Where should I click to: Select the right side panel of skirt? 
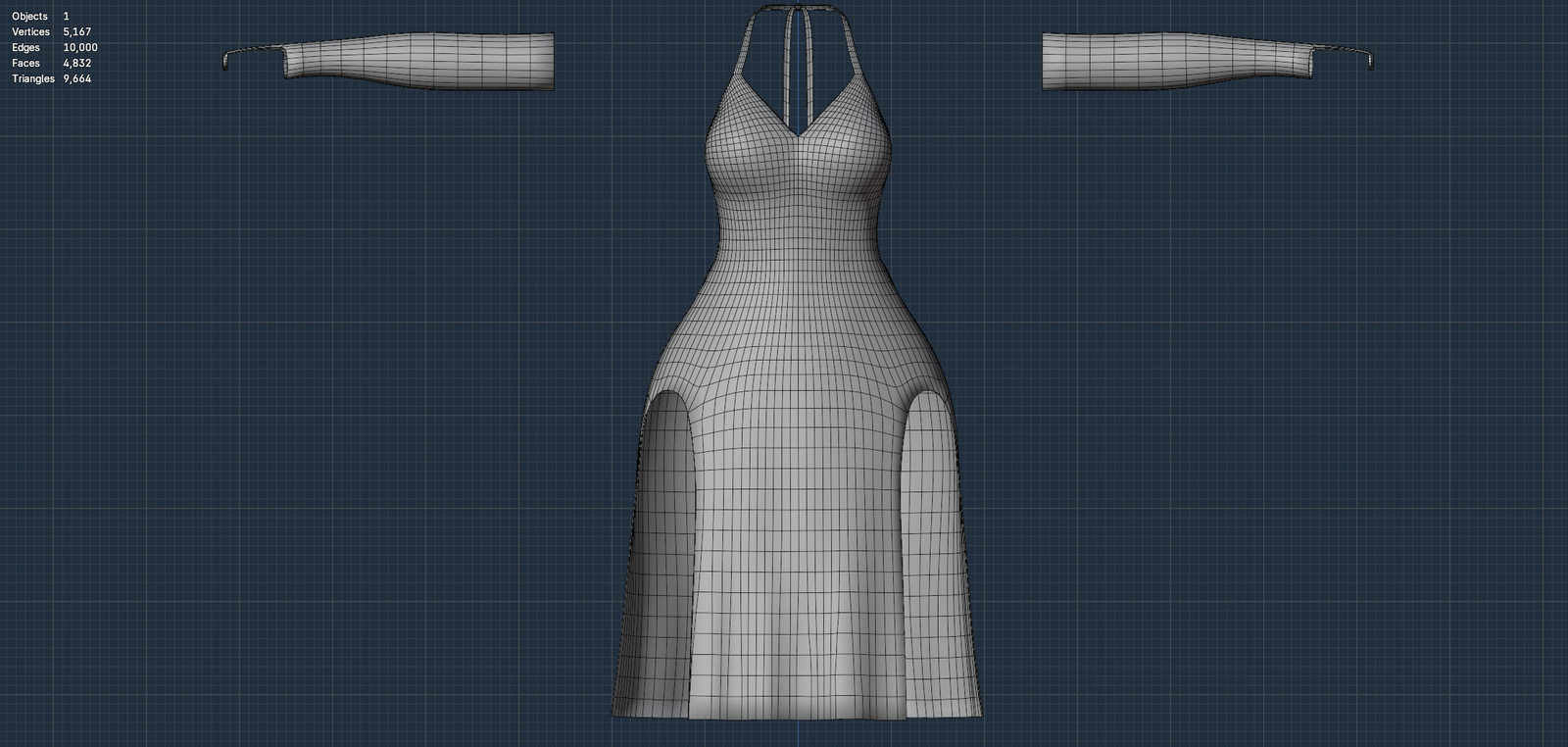936,549
